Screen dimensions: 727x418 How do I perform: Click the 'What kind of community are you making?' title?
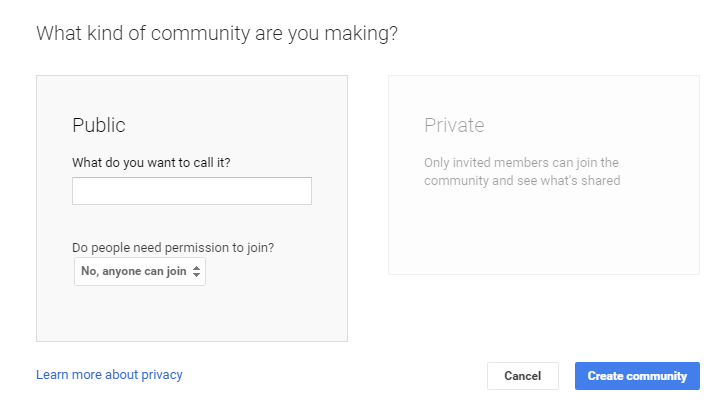[217, 33]
